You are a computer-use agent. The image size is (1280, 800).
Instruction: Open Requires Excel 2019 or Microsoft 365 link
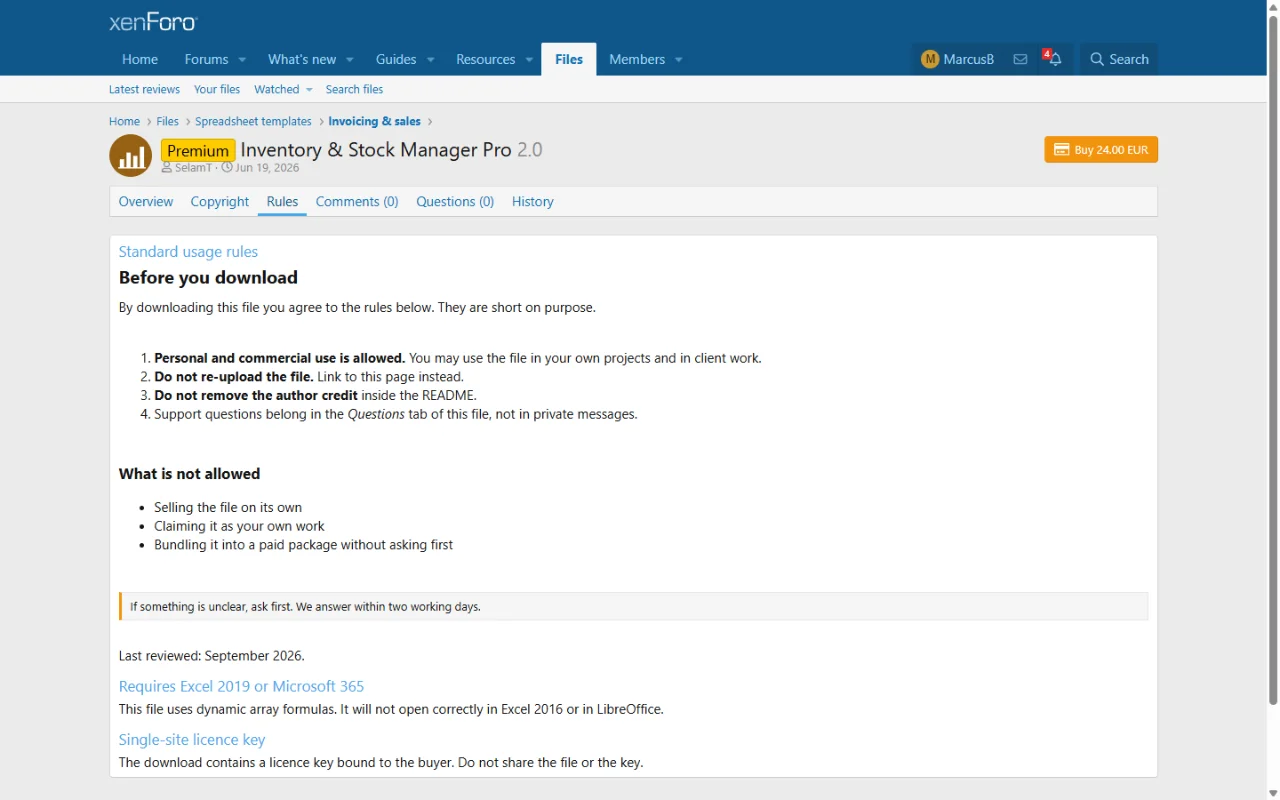(x=241, y=686)
